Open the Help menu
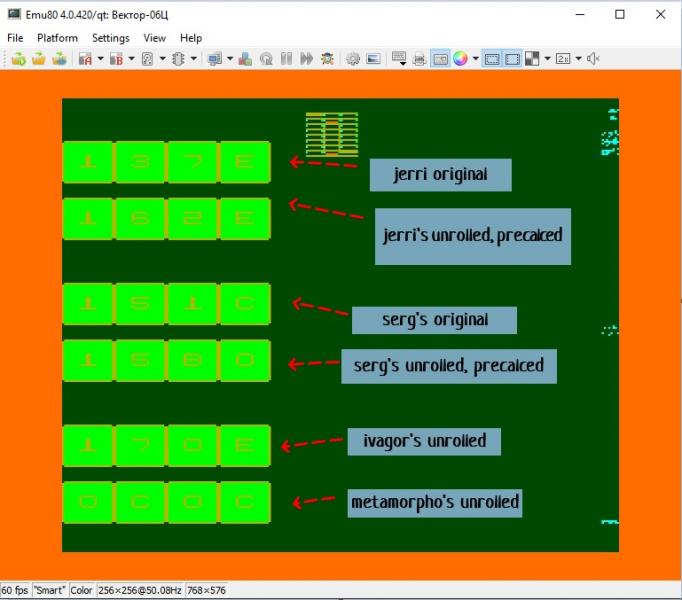The image size is (682, 600). [190, 38]
